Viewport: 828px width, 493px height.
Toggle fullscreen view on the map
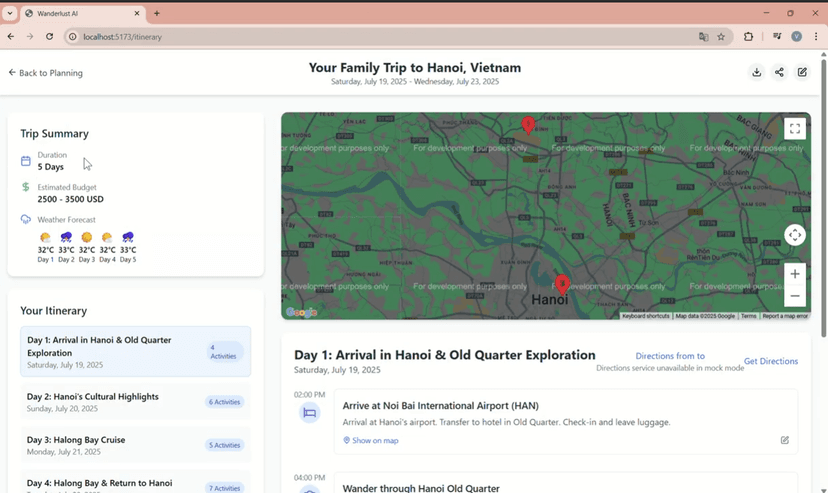click(794, 129)
